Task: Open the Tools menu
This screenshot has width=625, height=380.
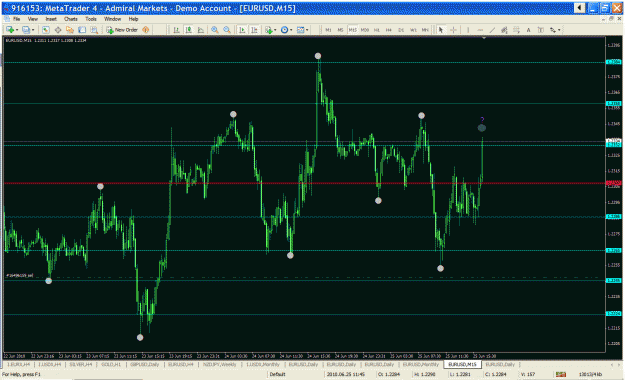Action: (91, 19)
